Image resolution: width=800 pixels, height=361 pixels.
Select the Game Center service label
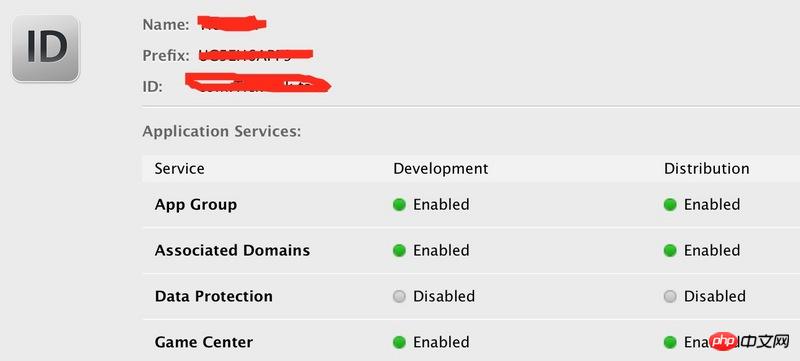(x=204, y=342)
